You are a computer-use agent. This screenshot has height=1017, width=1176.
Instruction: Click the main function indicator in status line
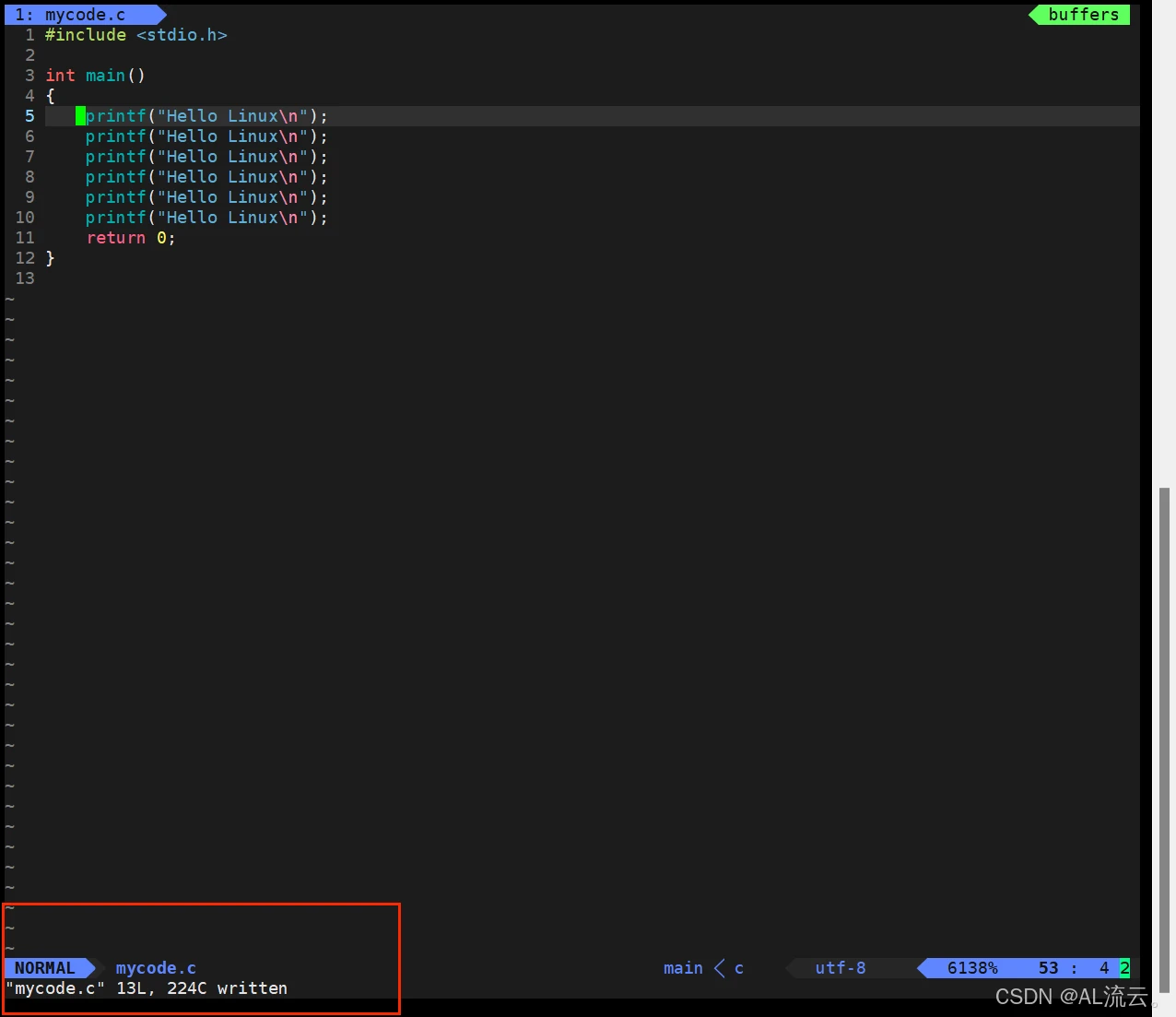[x=683, y=968]
